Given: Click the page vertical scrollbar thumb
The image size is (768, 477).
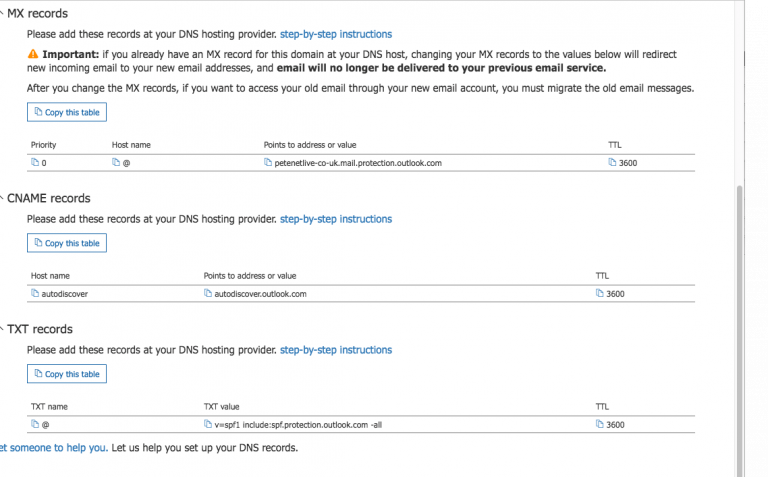Looking at the screenshot, I should coord(740,331).
